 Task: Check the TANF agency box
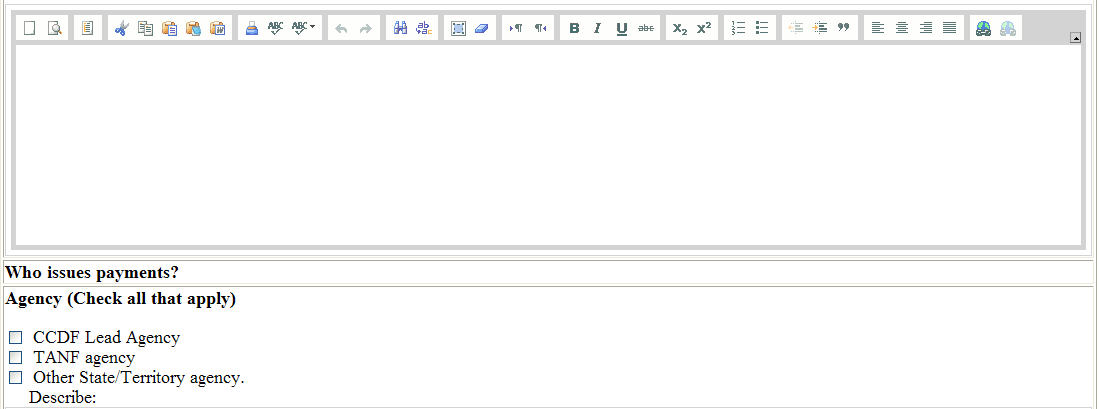coord(15,358)
